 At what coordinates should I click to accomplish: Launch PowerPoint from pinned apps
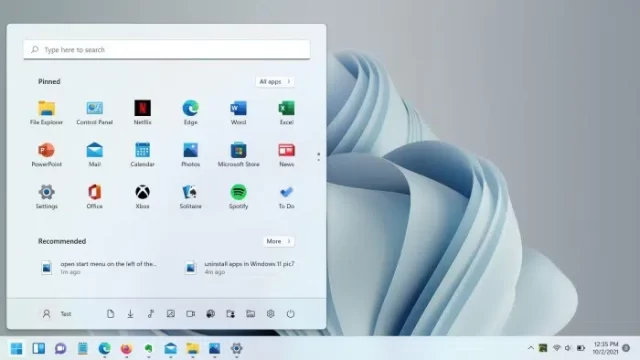click(47, 154)
